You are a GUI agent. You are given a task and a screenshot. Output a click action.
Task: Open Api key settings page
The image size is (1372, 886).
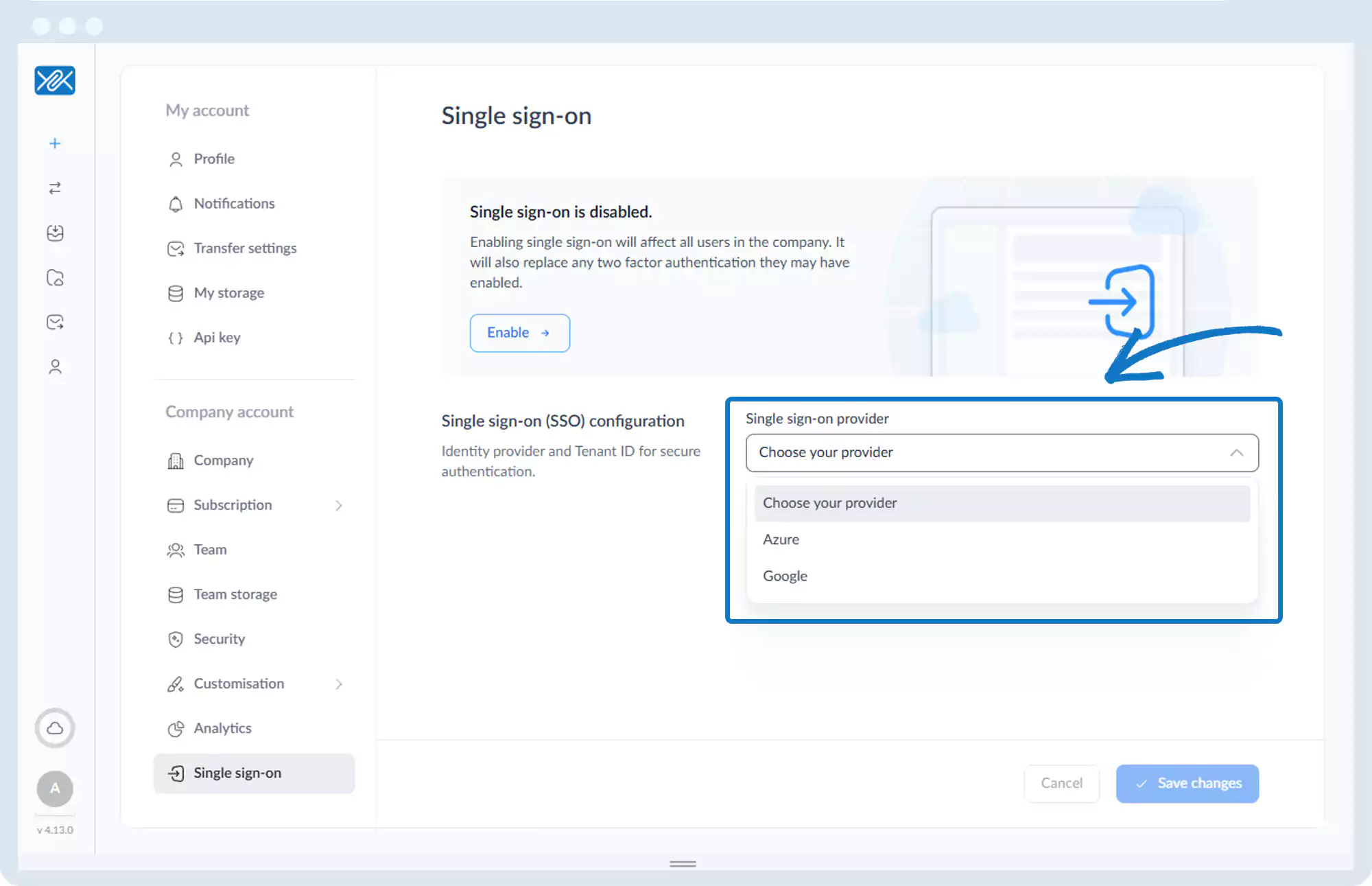click(x=217, y=338)
